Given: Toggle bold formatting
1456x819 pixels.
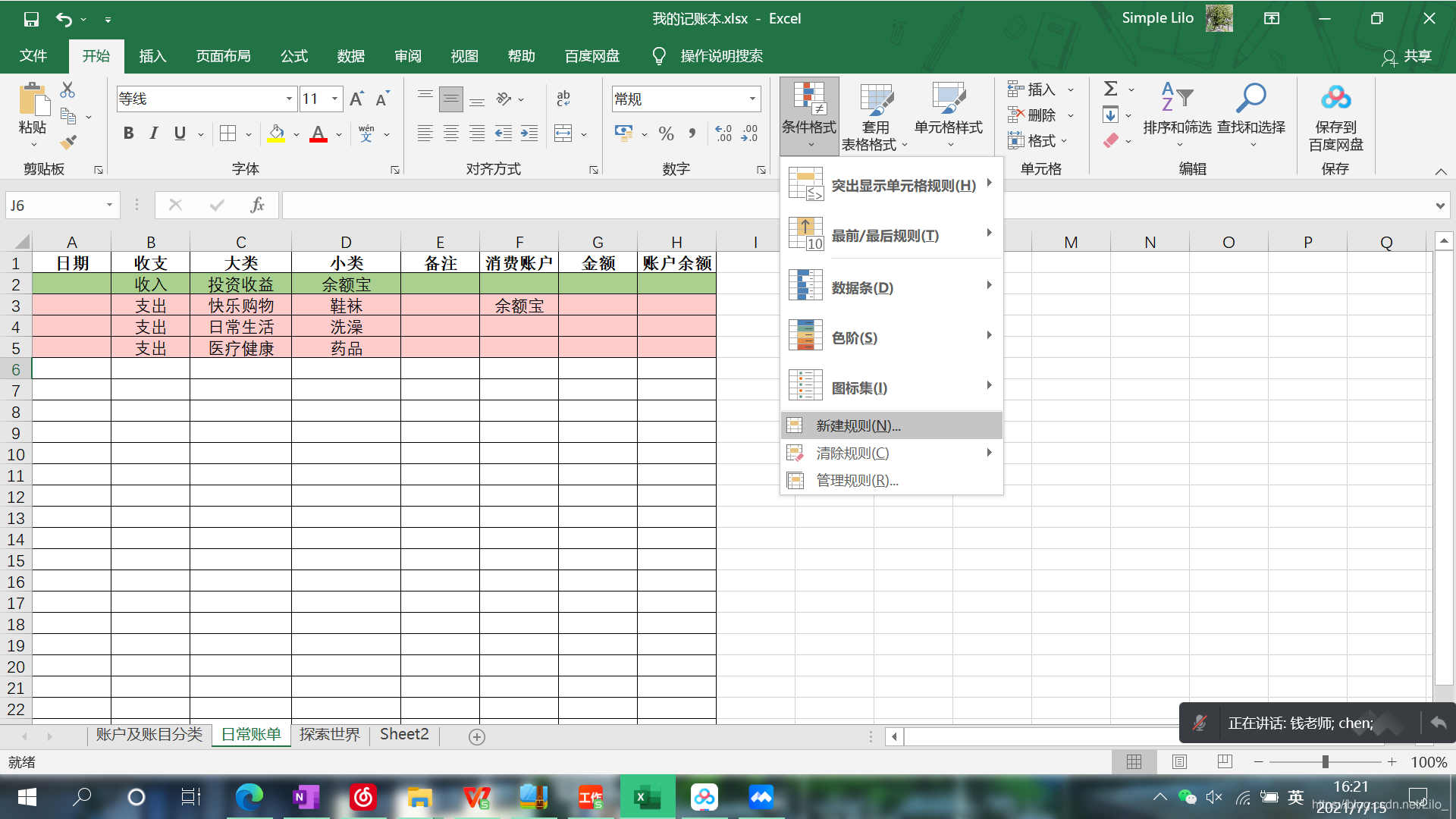Looking at the screenshot, I should 128,133.
